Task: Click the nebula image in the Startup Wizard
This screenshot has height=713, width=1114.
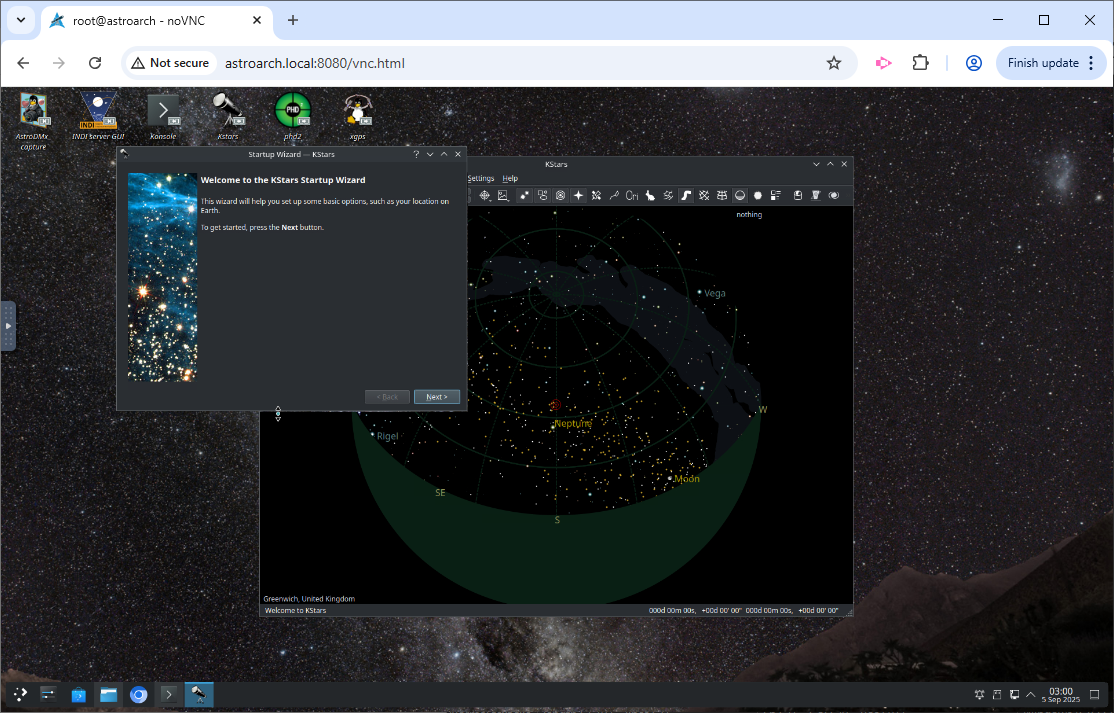Action: tap(163, 278)
